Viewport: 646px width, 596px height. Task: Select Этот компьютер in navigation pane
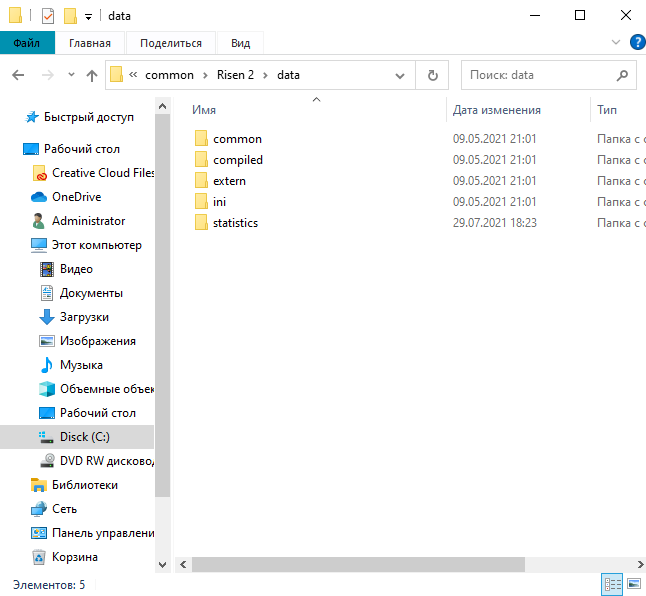point(87,245)
